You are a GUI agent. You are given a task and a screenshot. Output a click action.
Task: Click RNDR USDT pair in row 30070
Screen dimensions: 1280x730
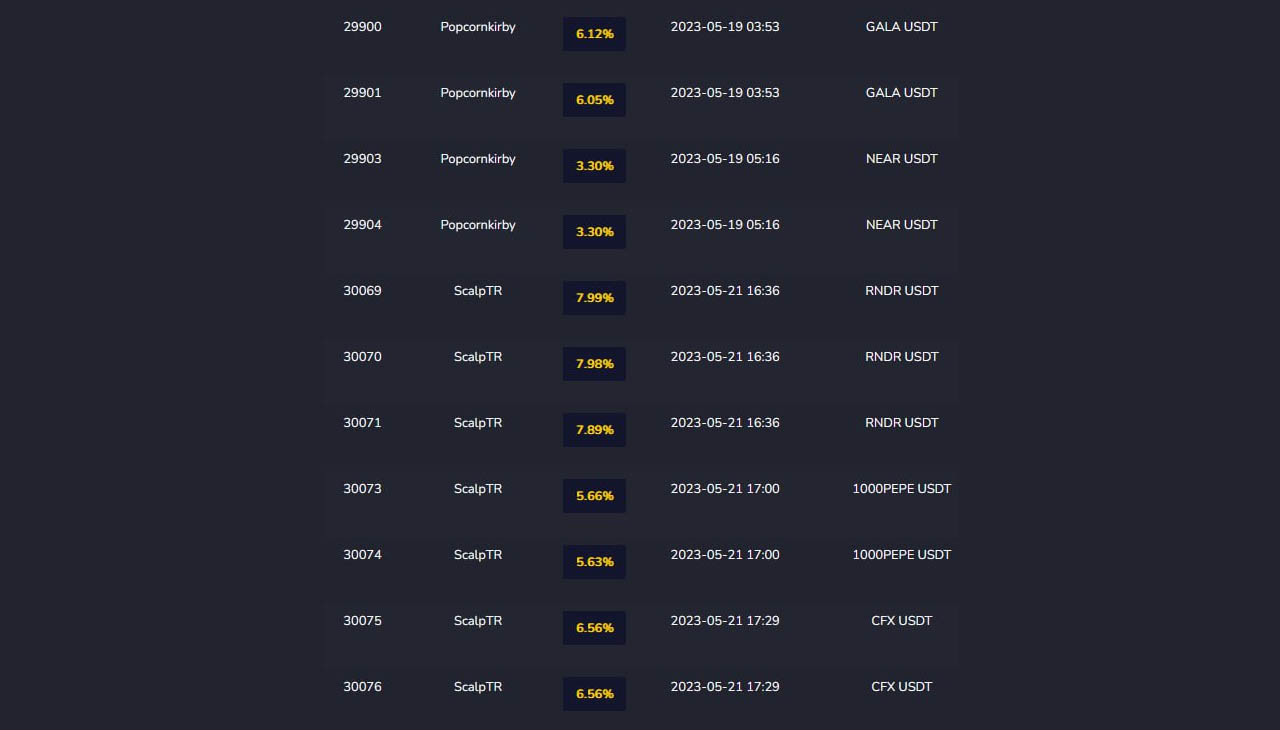coord(901,357)
